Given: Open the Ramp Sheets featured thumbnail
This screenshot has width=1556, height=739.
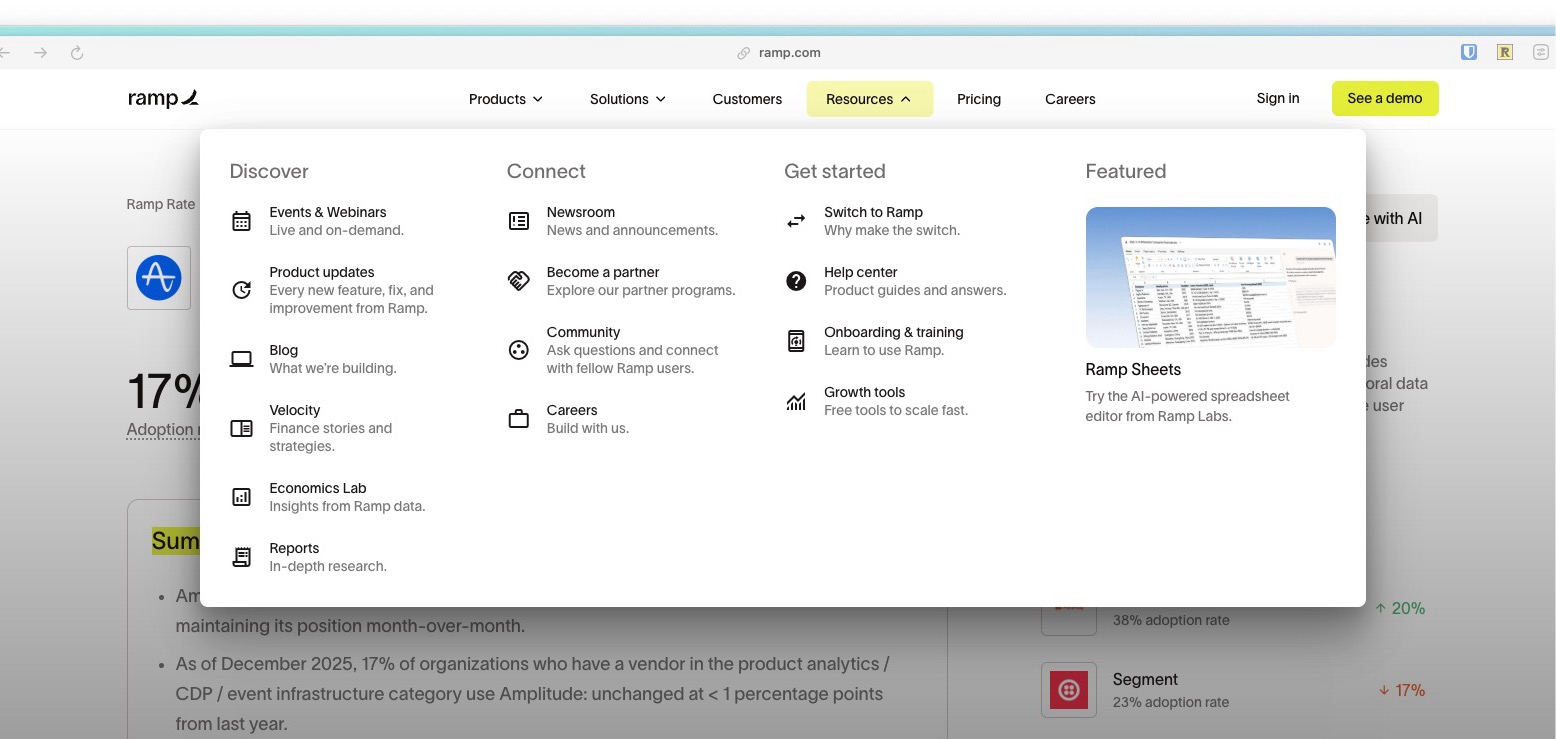Looking at the screenshot, I should 1210,277.
